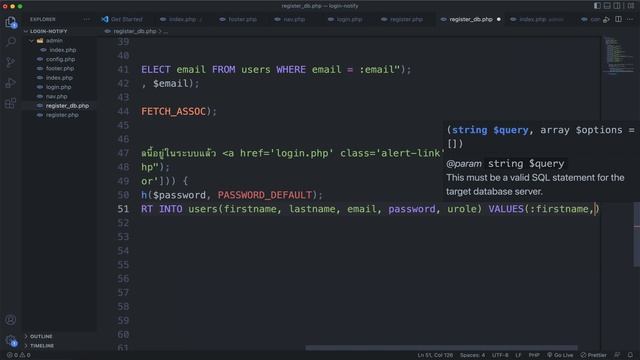Open errors and warnings status indicator
The image size is (640, 360).
(18, 355)
